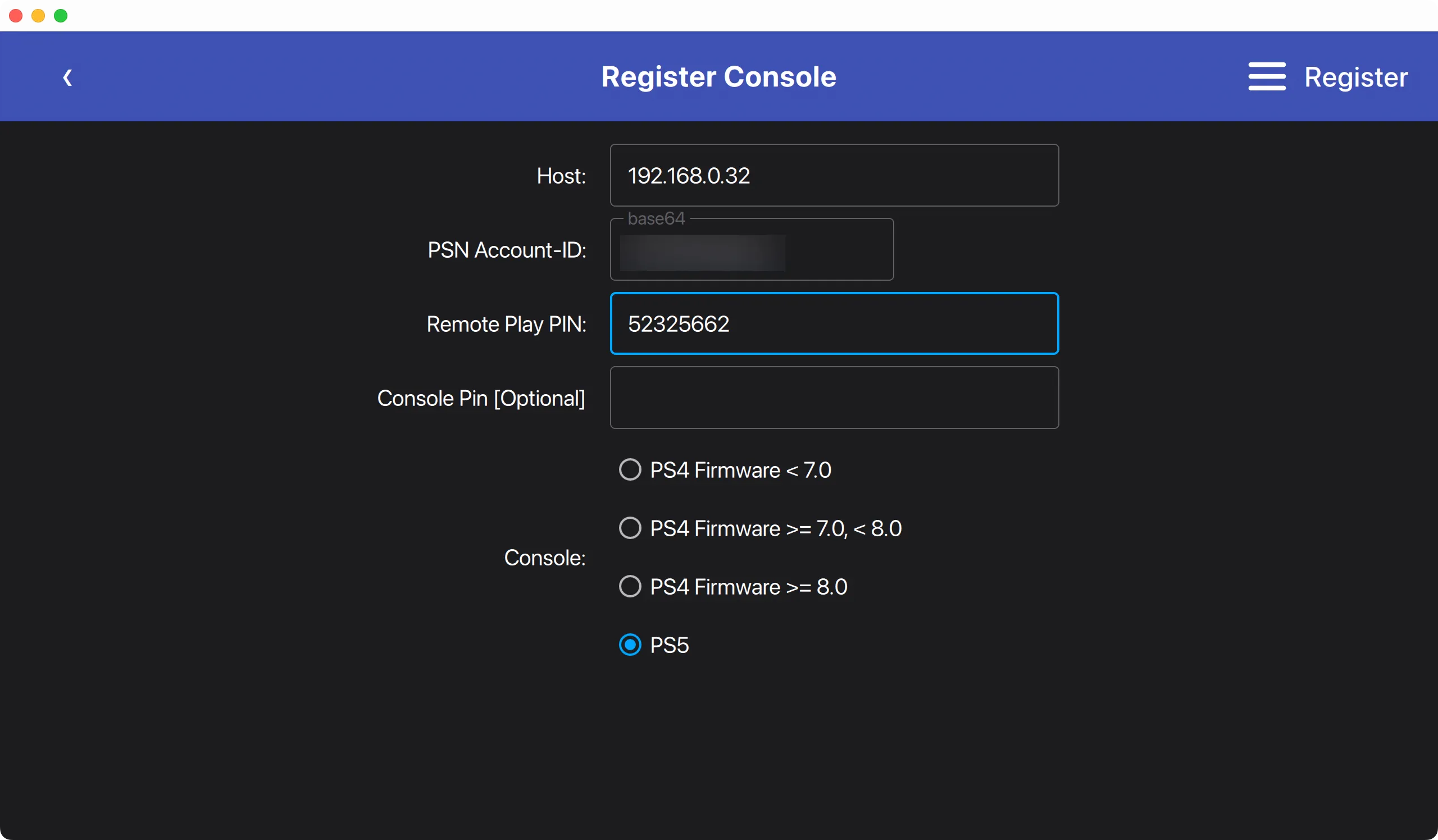Click the Register Console header title

click(x=718, y=77)
